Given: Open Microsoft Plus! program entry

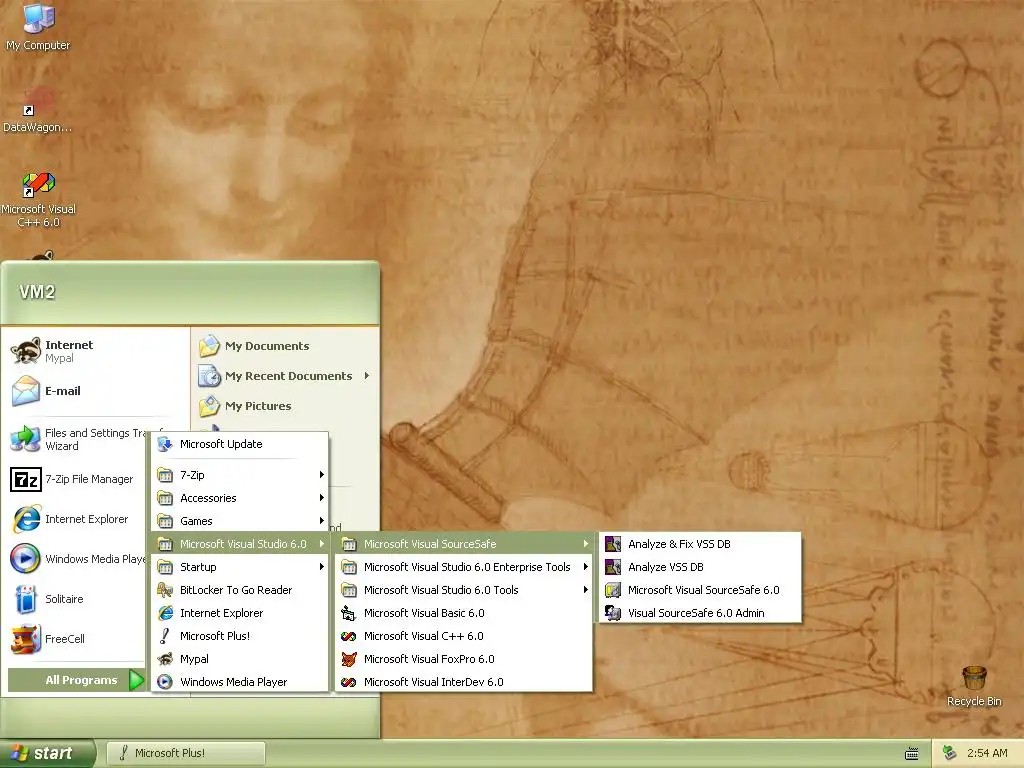Looking at the screenshot, I should coord(240,636).
